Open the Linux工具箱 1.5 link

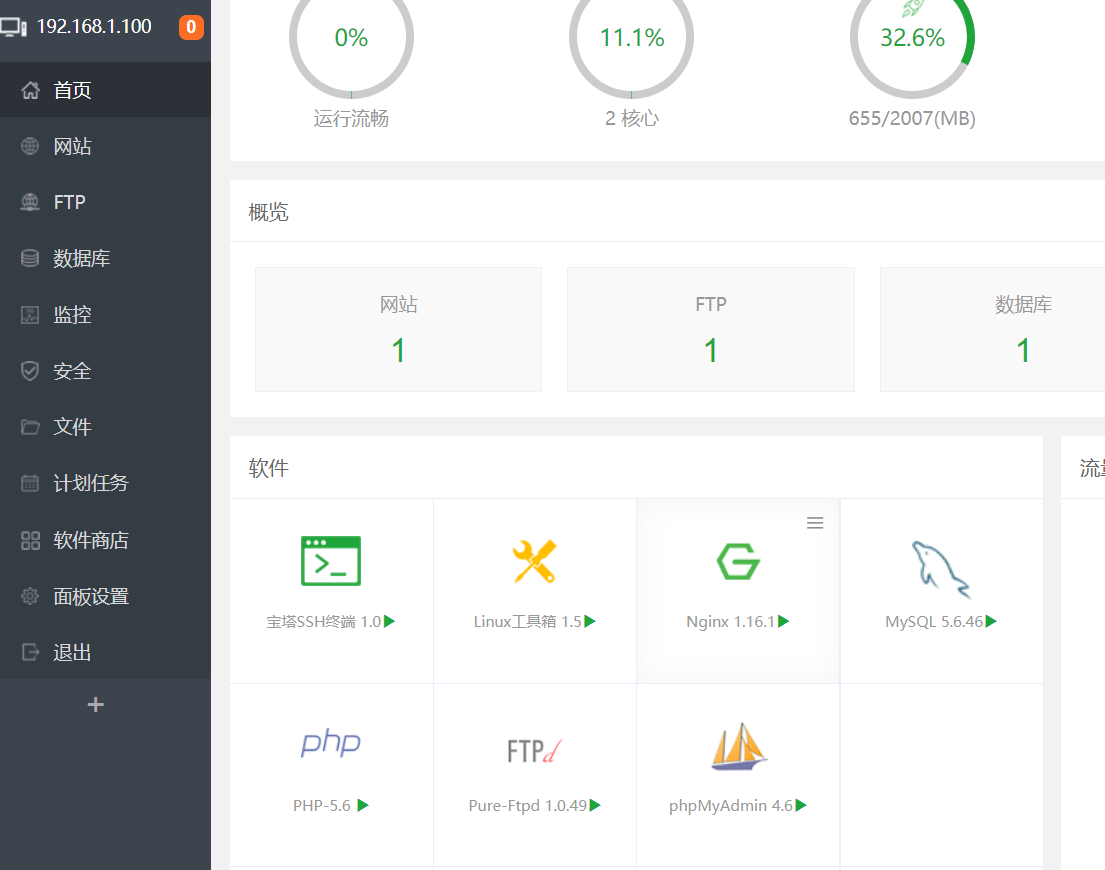528,621
